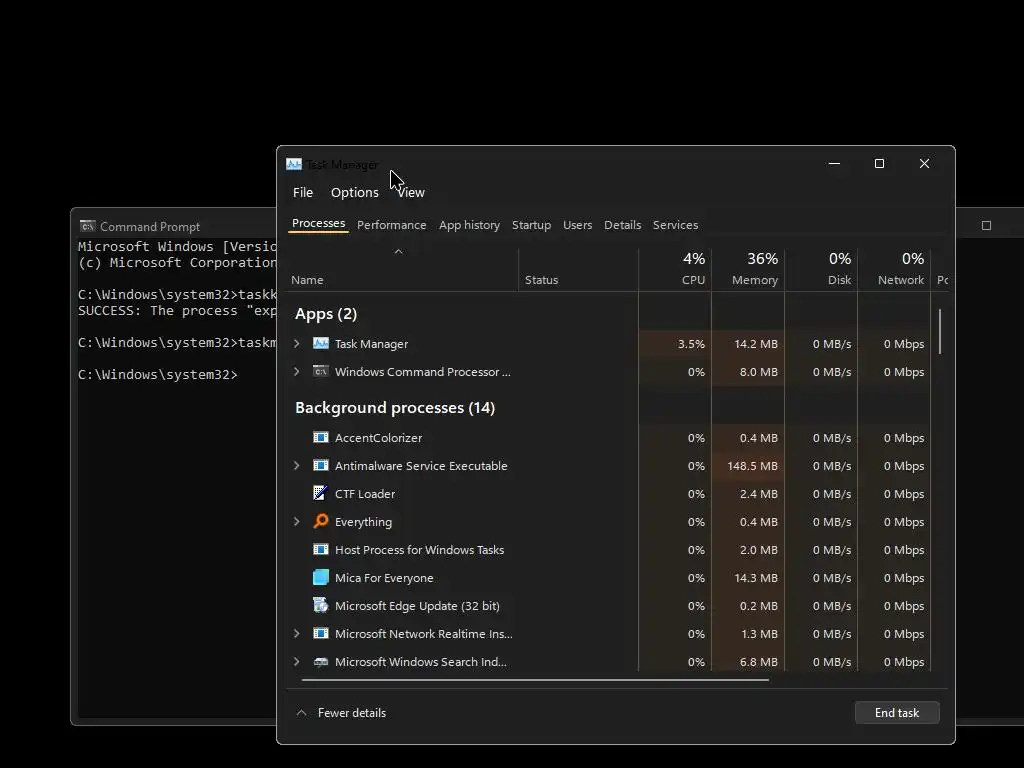Click the vertical scrollbar in process list
The image size is (1024, 768).
[x=940, y=332]
